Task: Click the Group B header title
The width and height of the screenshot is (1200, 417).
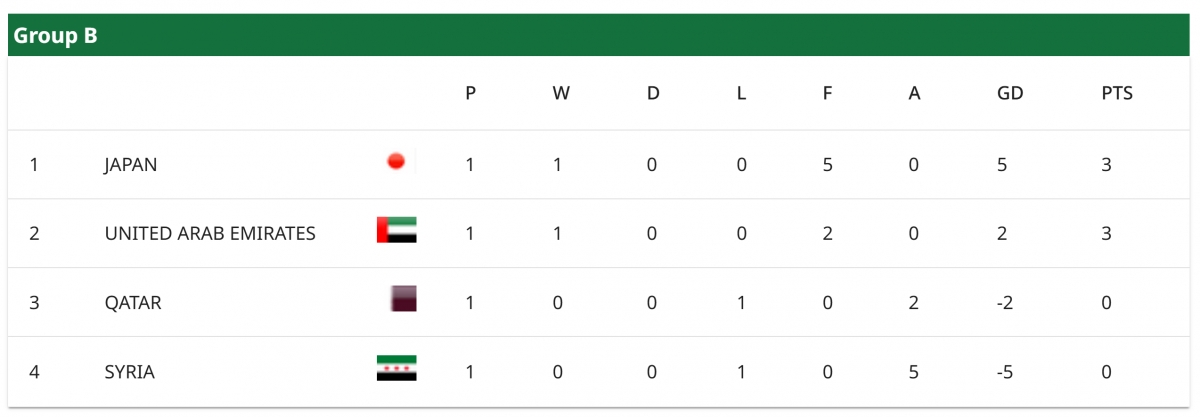Action: click(55, 36)
